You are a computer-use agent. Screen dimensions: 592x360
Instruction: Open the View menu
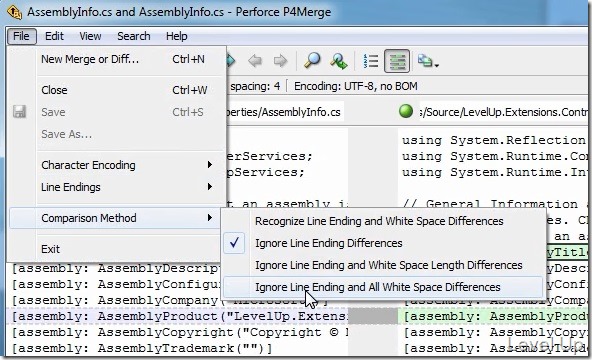tap(90, 36)
